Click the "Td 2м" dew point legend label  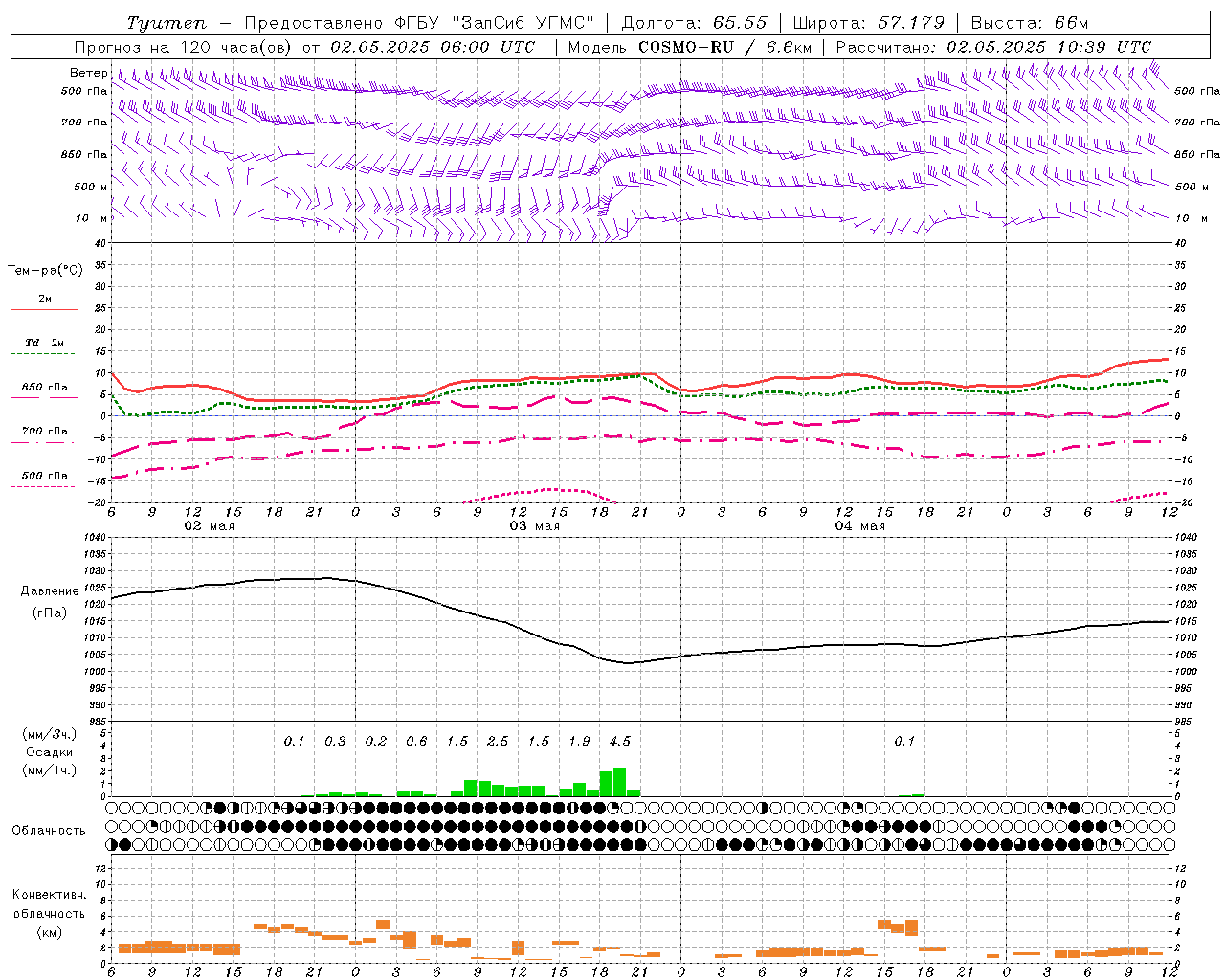[x=45, y=343]
